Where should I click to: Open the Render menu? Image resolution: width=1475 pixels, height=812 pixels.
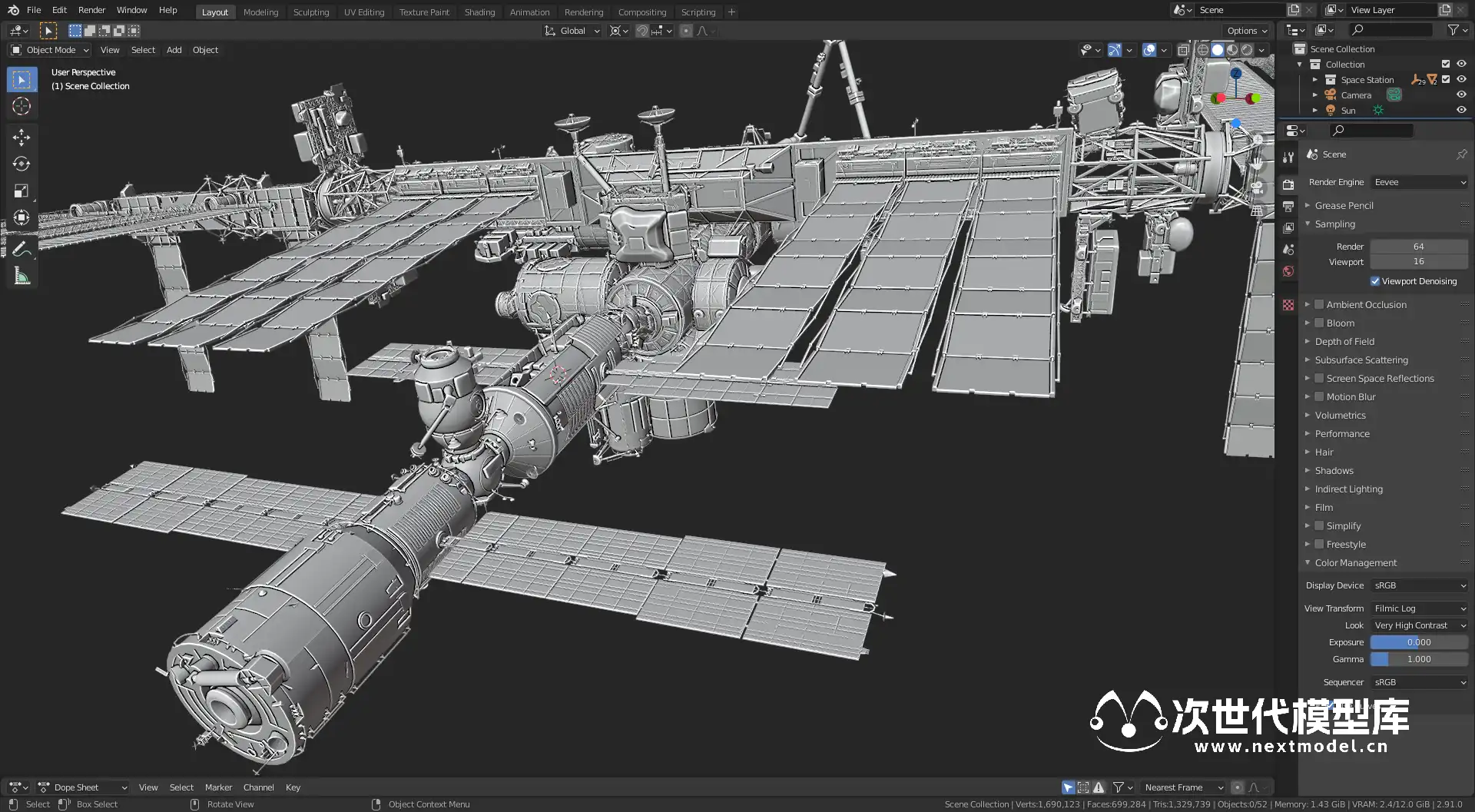(x=91, y=10)
